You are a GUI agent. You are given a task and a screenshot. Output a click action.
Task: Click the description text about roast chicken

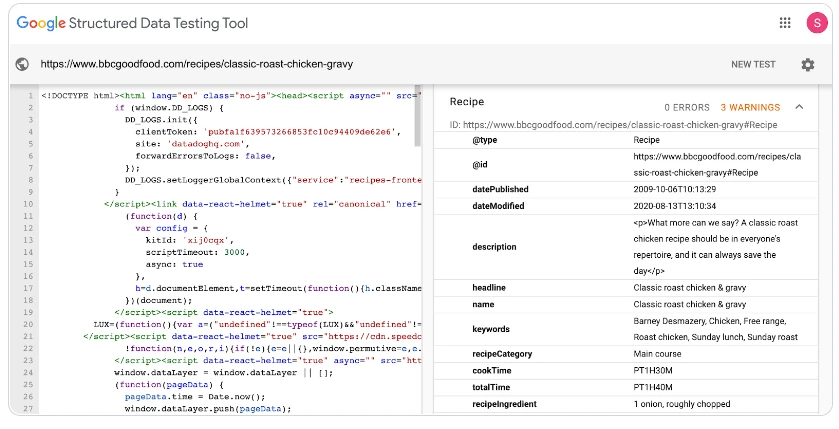[715, 247]
